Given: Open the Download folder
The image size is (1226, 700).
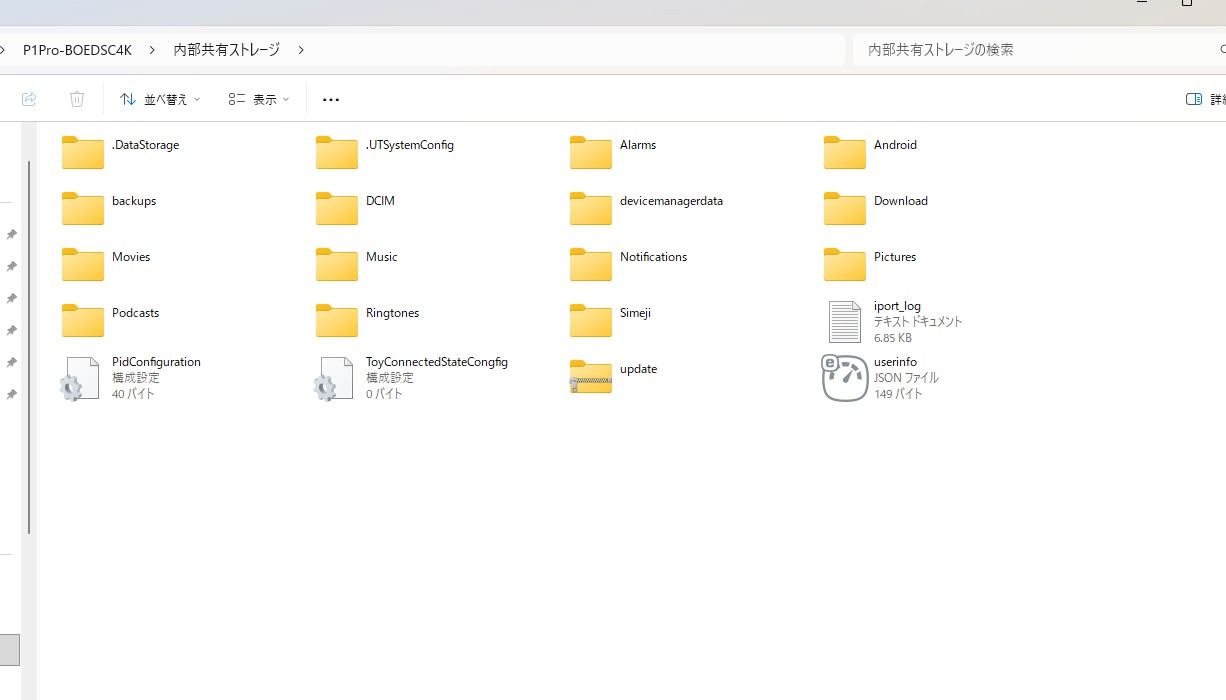Looking at the screenshot, I should [845, 208].
